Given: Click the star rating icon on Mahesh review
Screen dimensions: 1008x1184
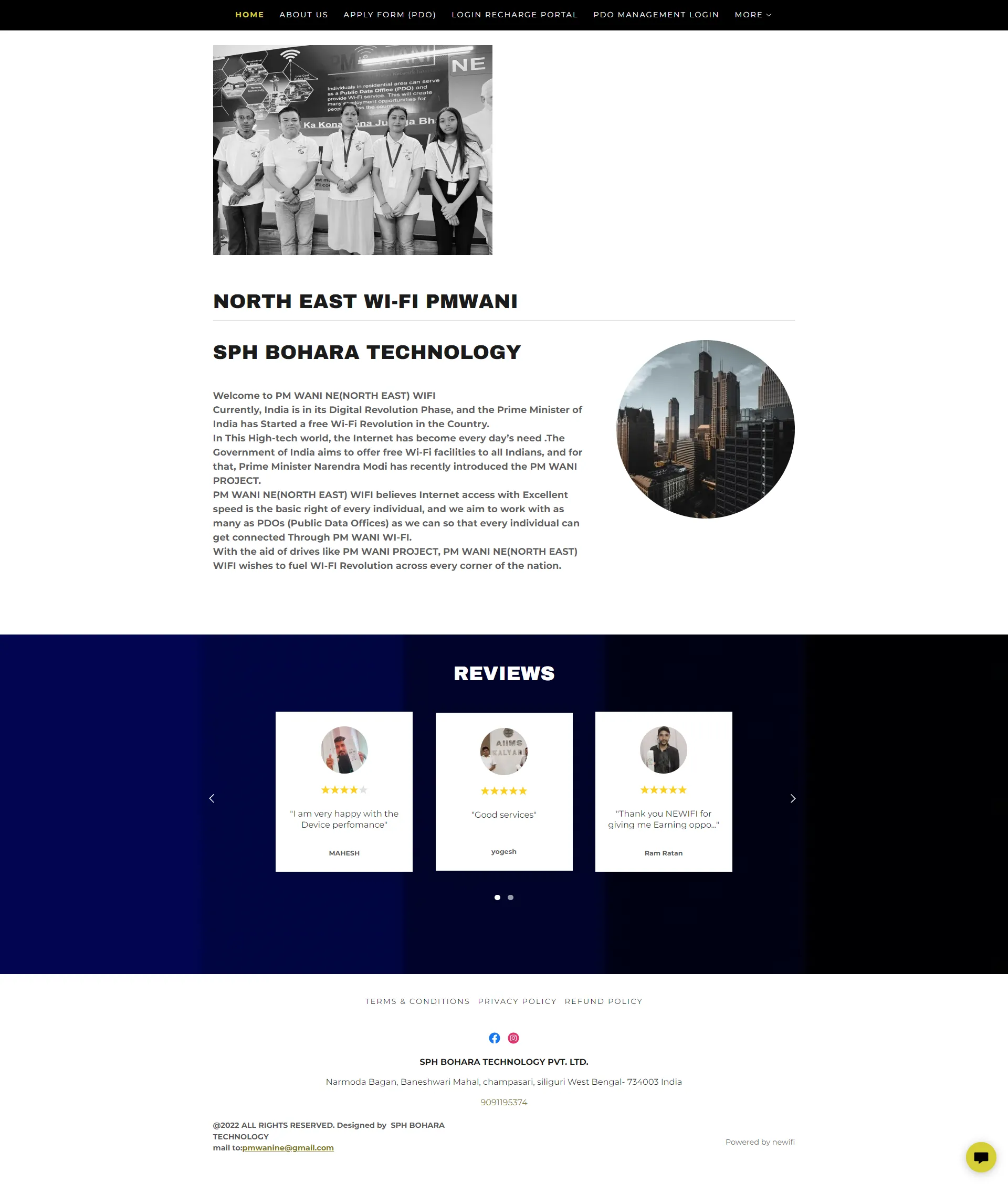Looking at the screenshot, I should pyautogui.click(x=343, y=790).
